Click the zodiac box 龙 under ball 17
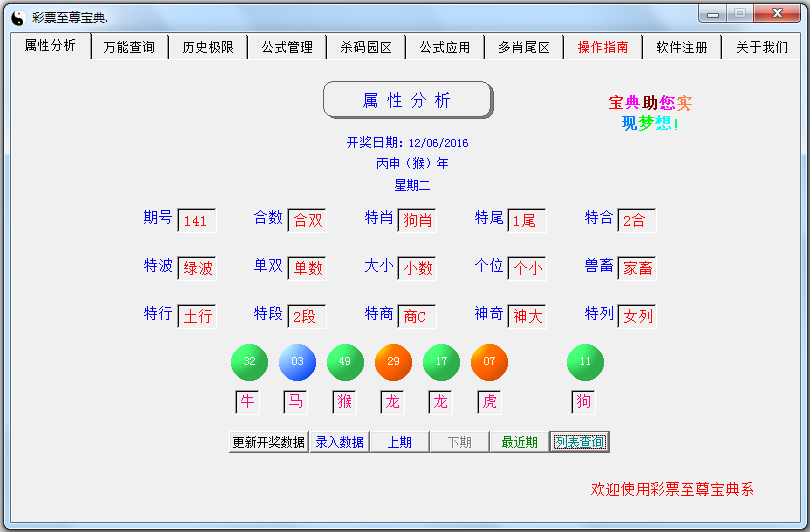Image resolution: width=810 pixels, height=532 pixels. pos(440,402)
